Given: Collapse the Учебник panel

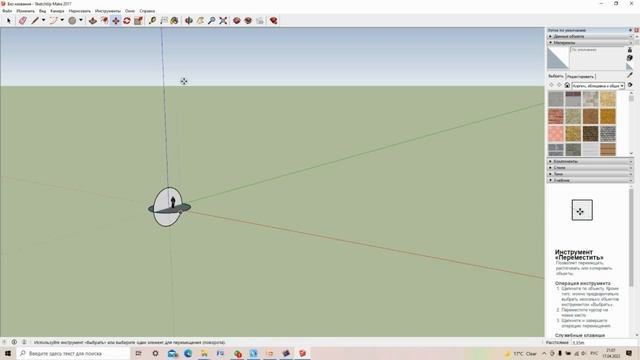Looking at the screenshot, I should tap(590, 180).
